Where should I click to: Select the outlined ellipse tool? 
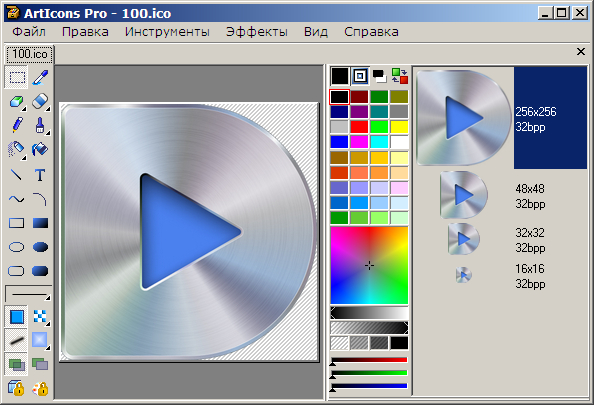coord(16,247)
